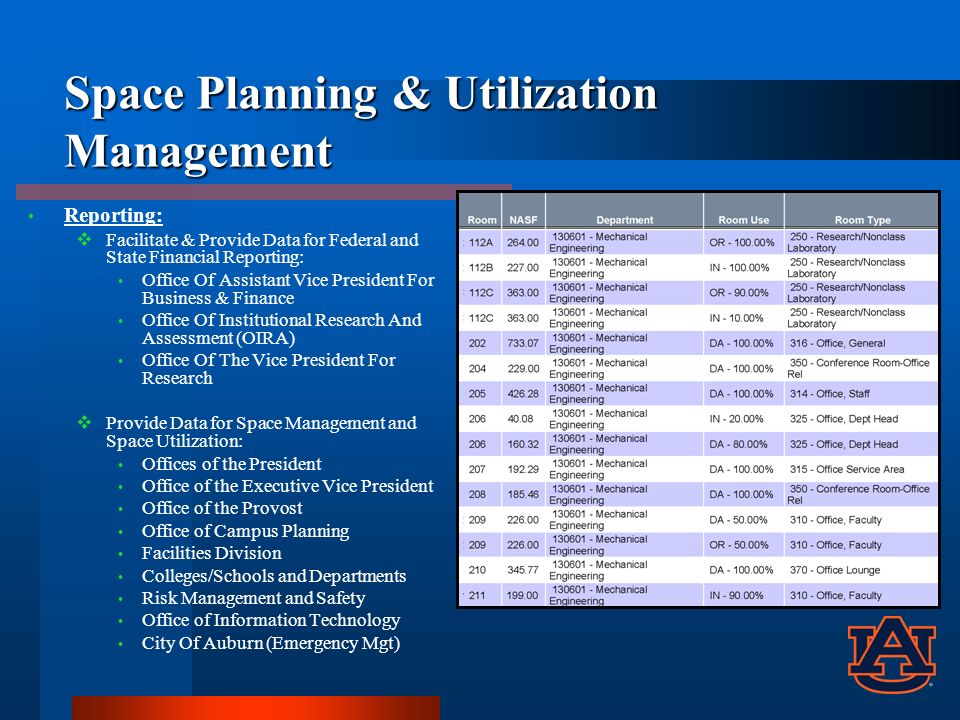Viewport: 960px width, 720px height.
Task: Click room use 'OR - 90.00%'
Action: pos(738,293)
